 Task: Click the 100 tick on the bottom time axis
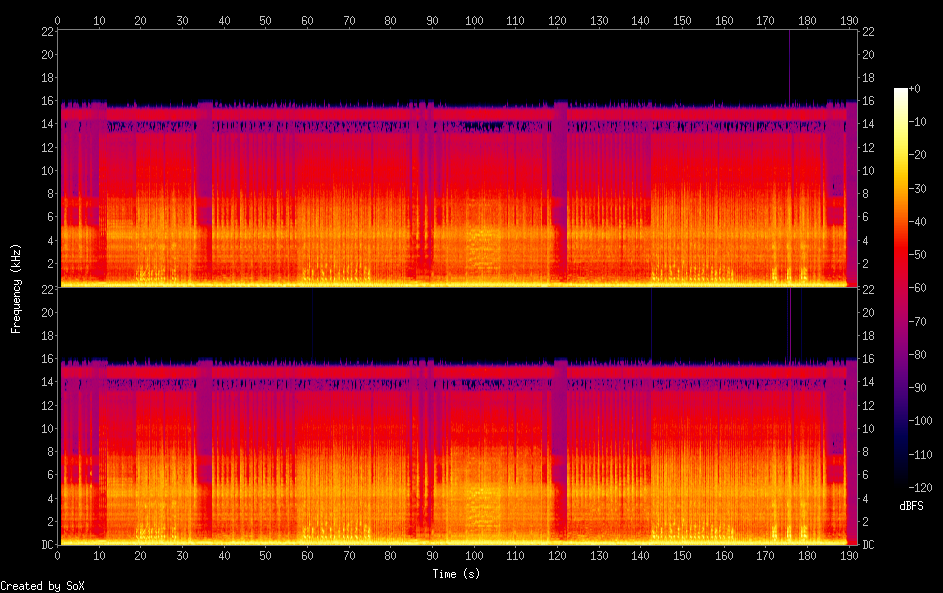[474, 556]
